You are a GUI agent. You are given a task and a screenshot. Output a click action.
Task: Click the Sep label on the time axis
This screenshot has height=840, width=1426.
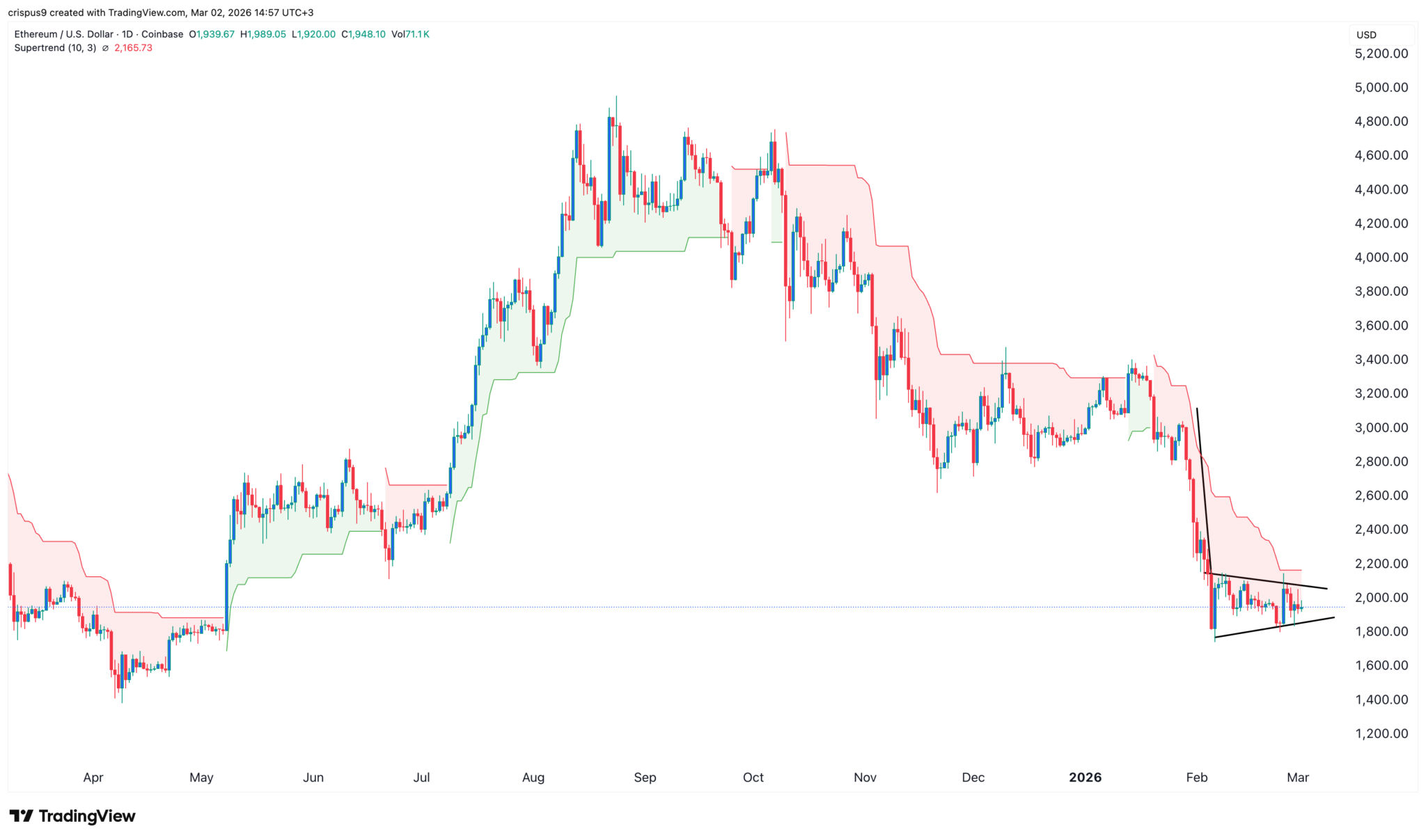coord(645,777)
